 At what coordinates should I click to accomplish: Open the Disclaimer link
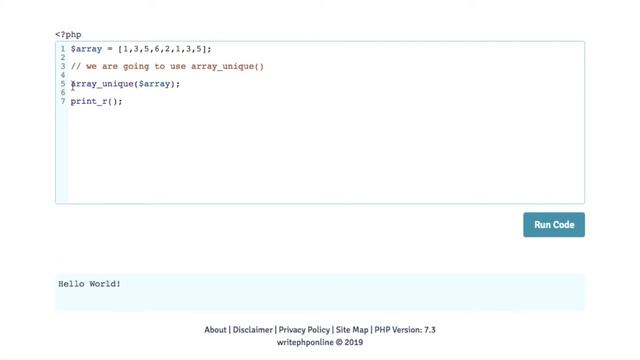252,330
